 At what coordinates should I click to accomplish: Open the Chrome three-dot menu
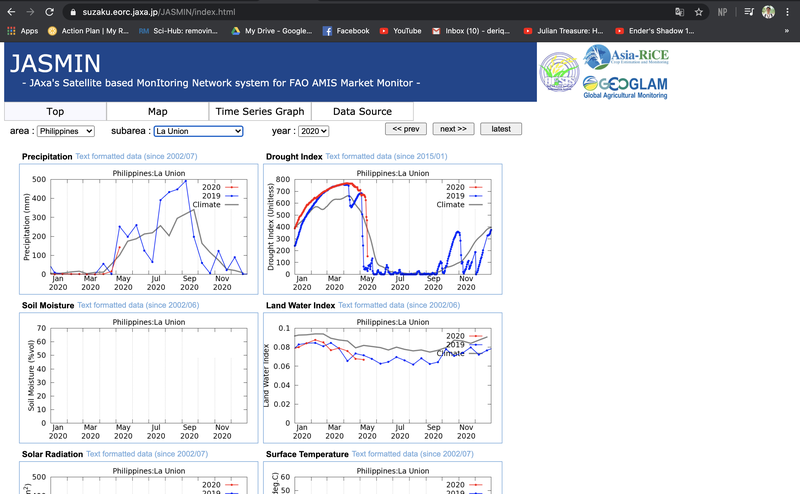tap(789, 12)
